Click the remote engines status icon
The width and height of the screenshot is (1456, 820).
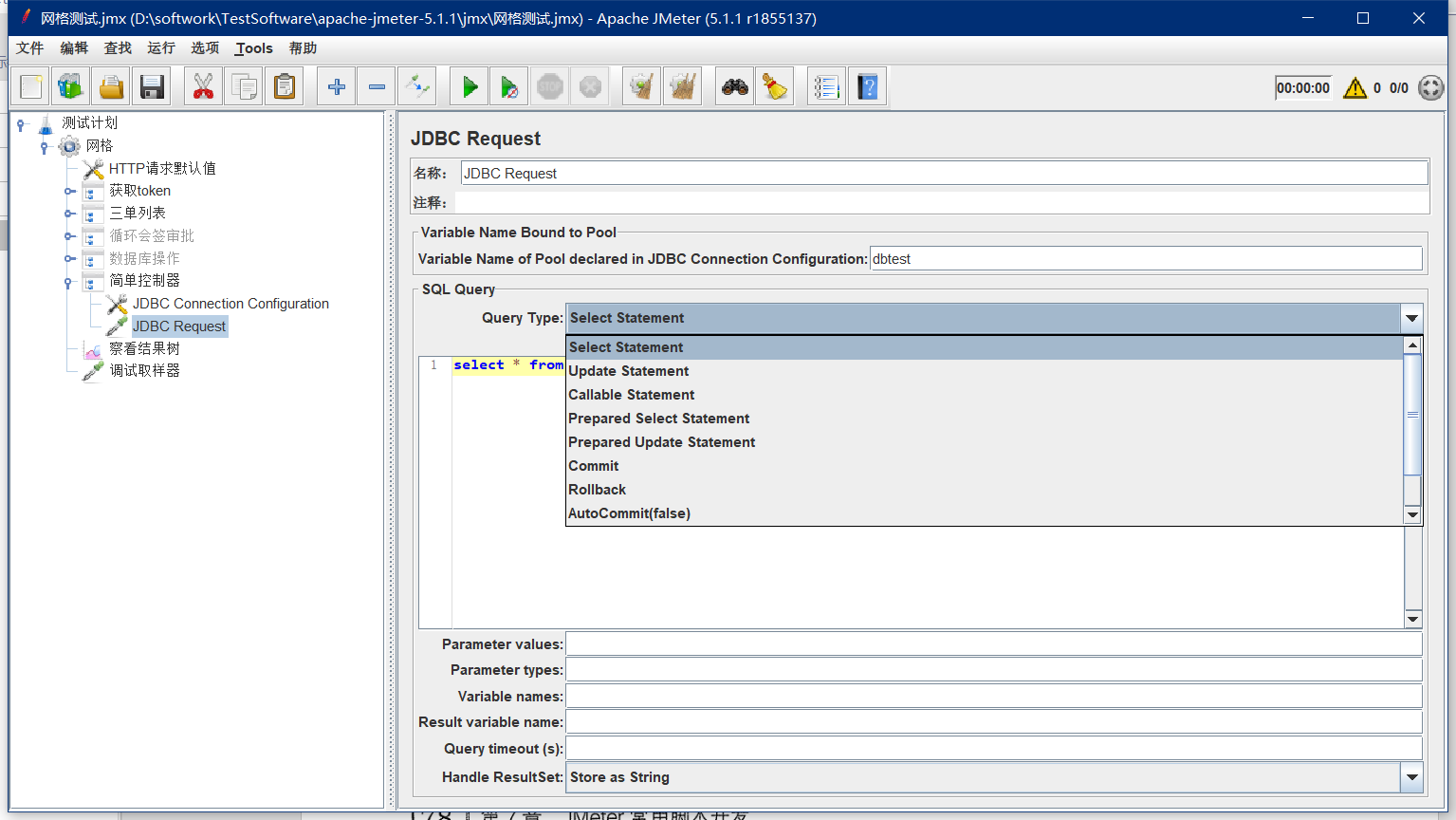tap(1430, 88)
